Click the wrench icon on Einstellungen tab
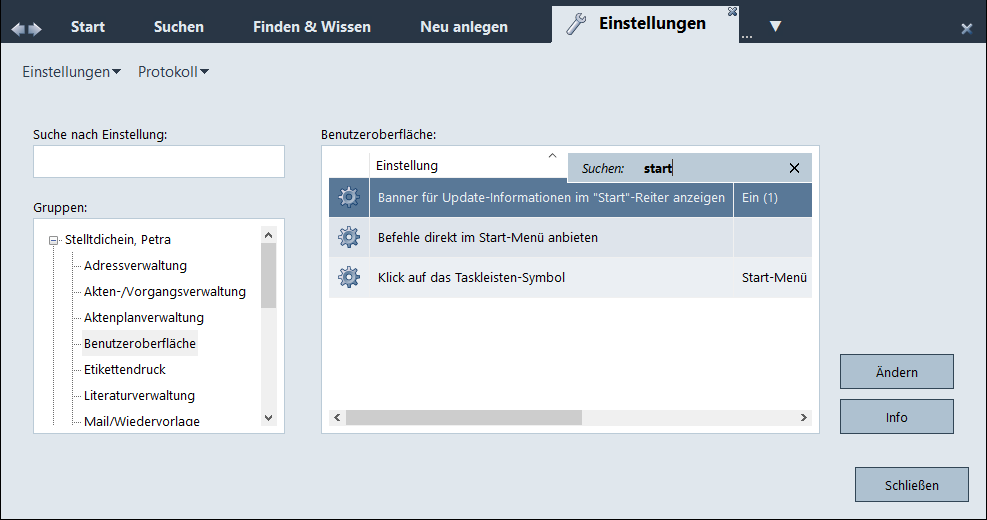Viewport: 987px width, 520px height. pyautogui.click(x=576, y=25)
